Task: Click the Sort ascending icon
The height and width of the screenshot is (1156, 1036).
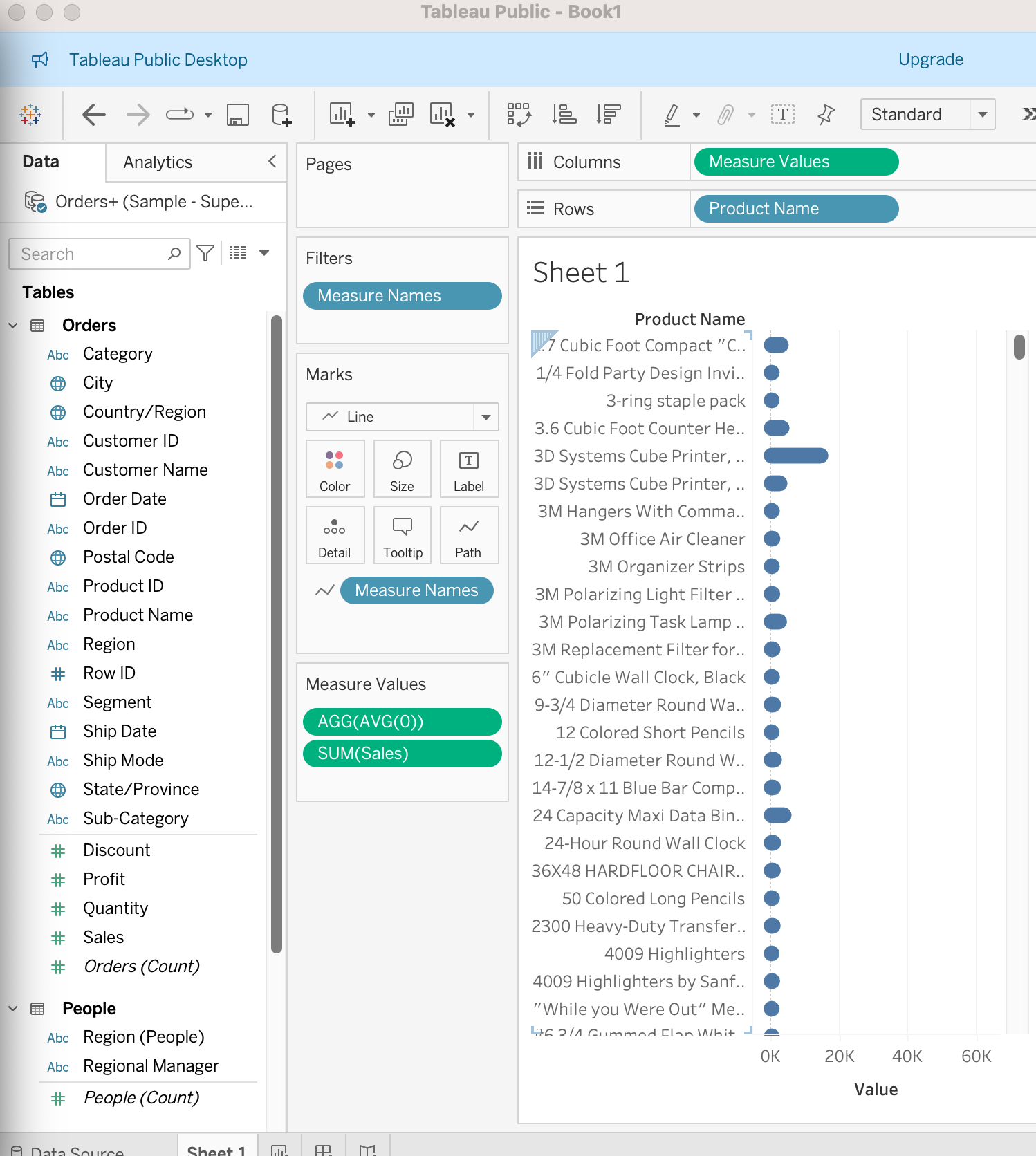Action: [564, 114]
